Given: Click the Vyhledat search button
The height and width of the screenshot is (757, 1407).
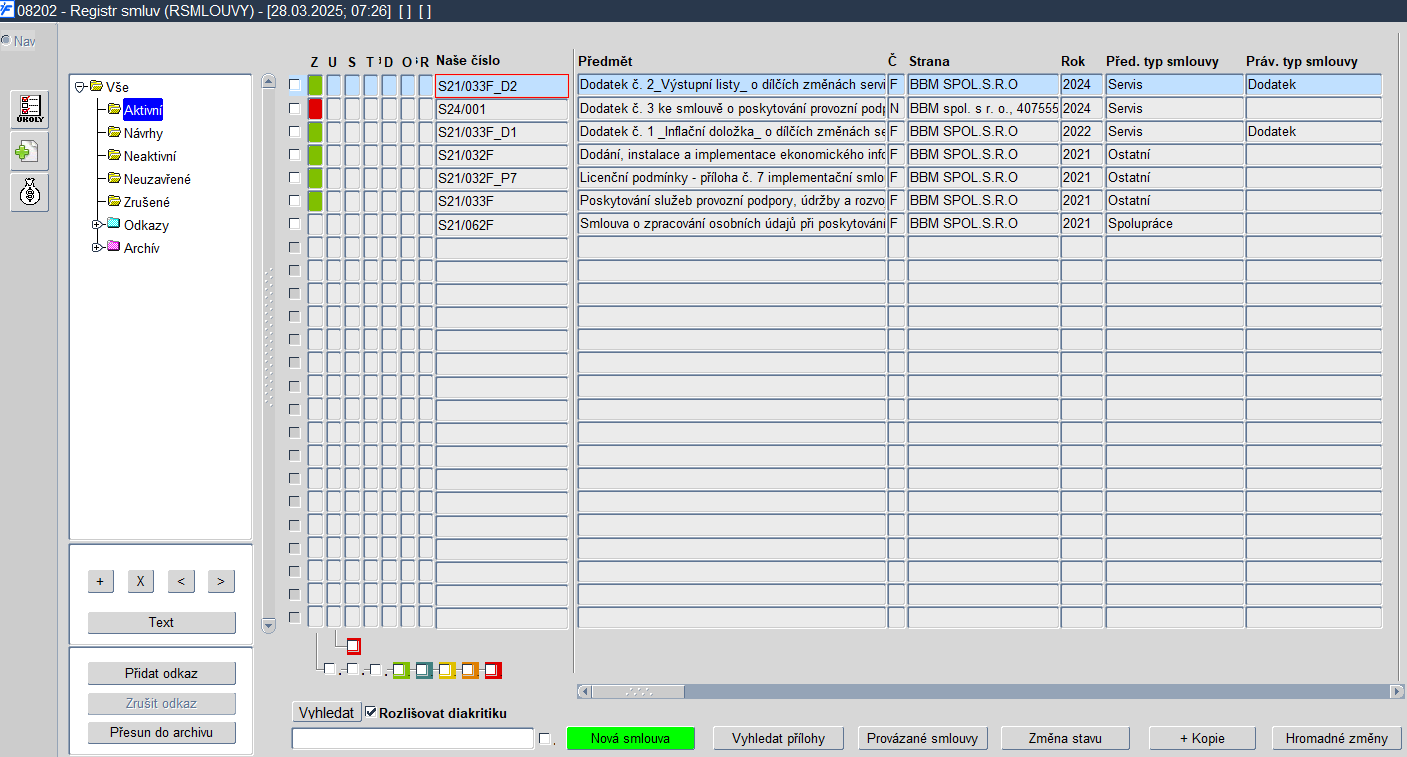Looking at the screenshot, I should click(327, 712).
